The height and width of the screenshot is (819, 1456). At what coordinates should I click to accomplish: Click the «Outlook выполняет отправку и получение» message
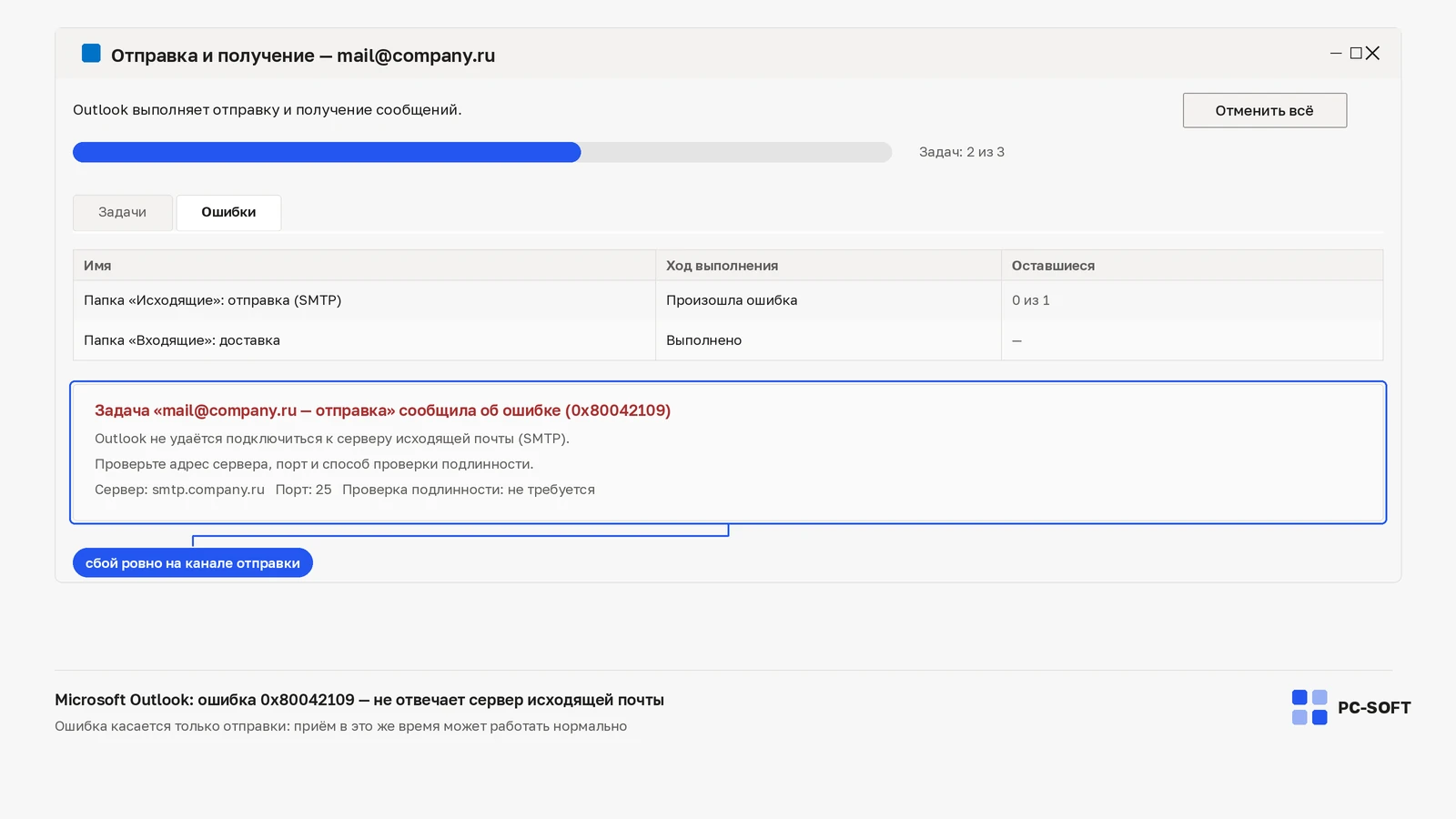coord(267,110)
